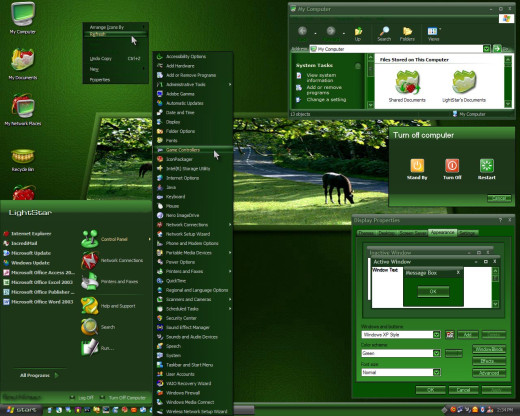
Task: Click the scroll down arrow in files pane
Action: [x=508, y=104]
